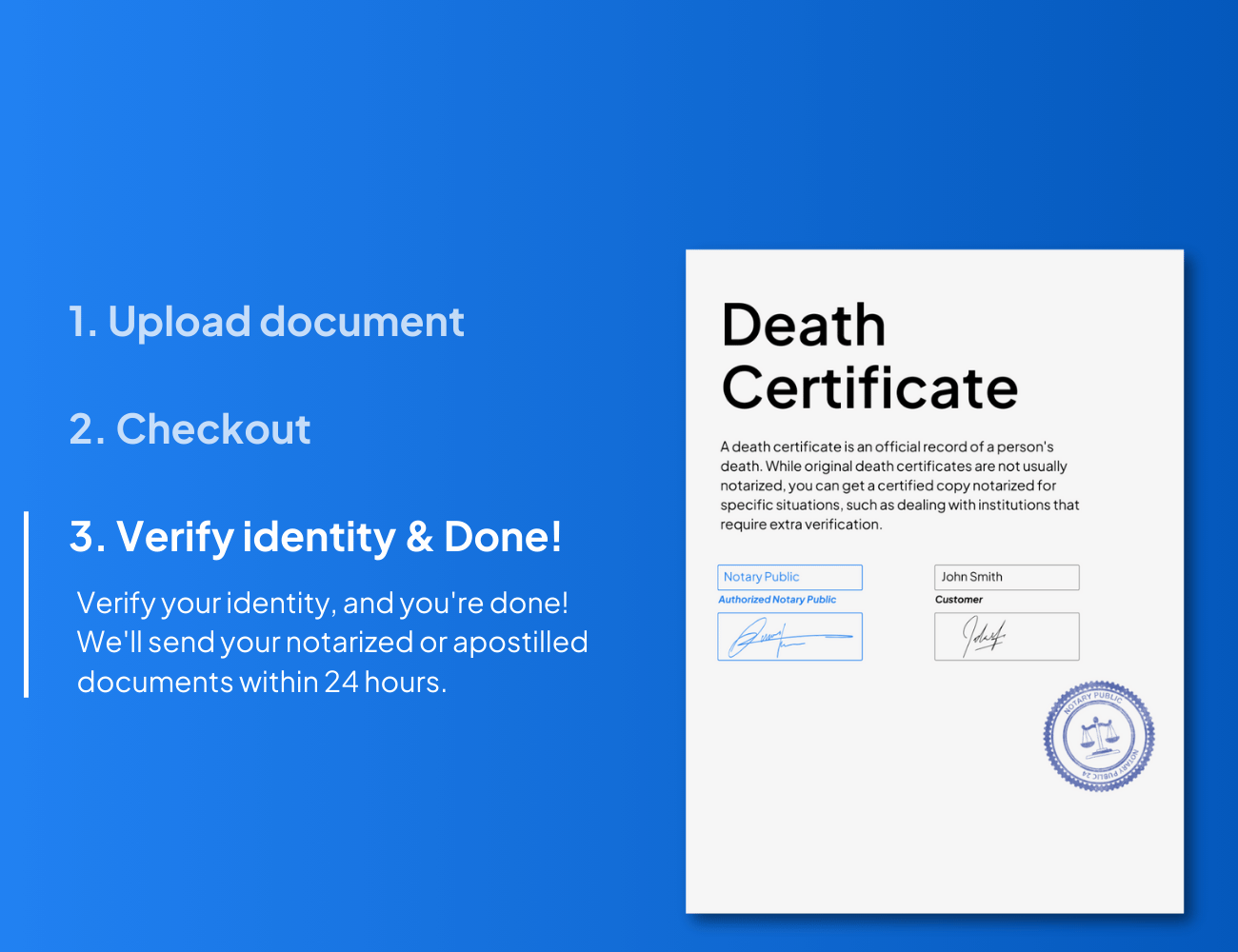Click the Authorized Notary Public label
1238x952 pixels.
coord(777,600)
